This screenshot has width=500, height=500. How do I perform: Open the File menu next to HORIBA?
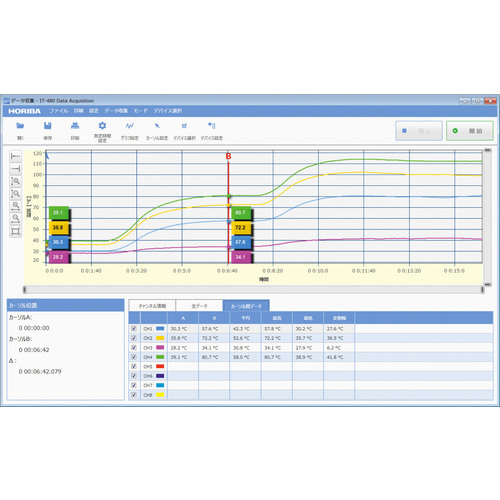pos(59,111)
